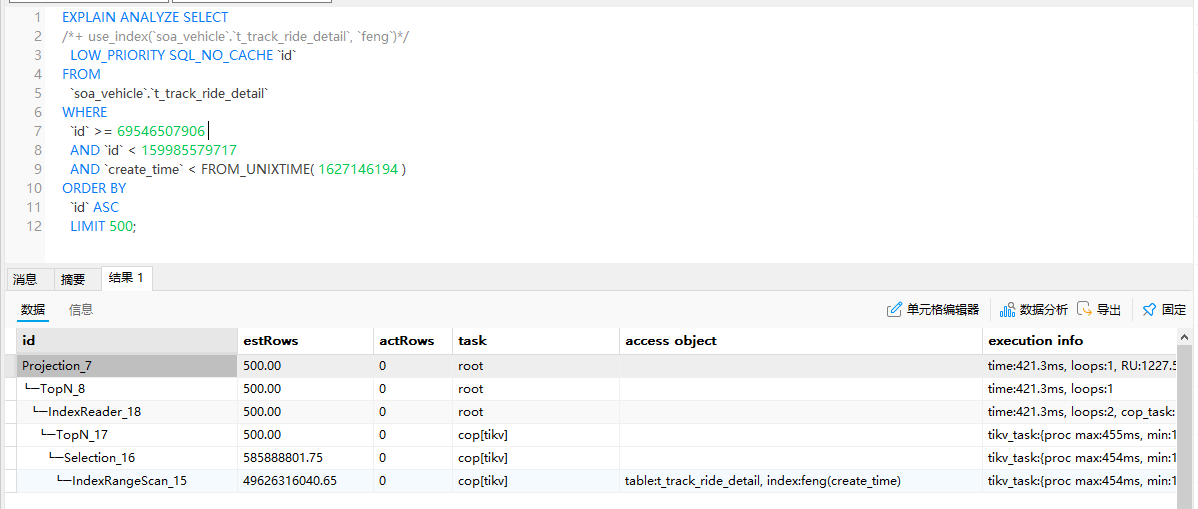Click the access object column header

coord(671,341)
